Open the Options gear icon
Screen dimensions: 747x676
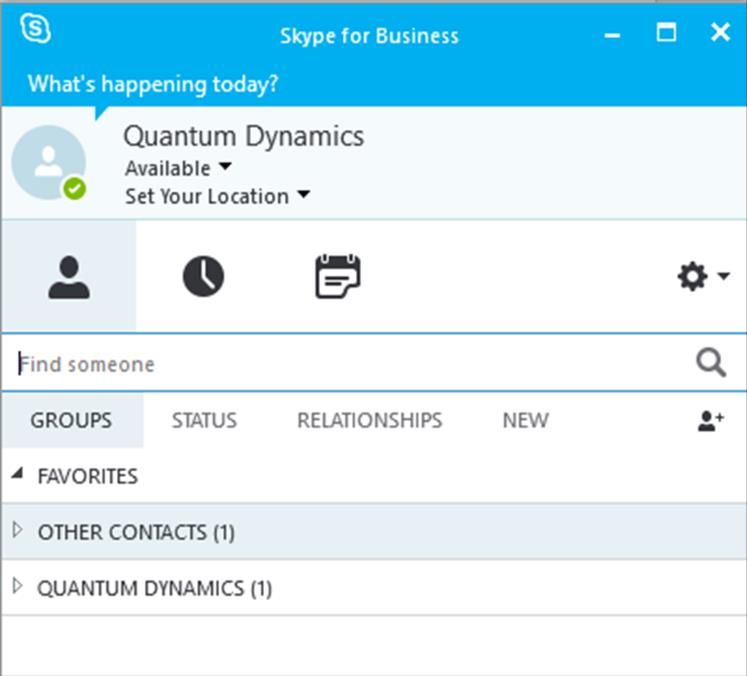point(692,276)
